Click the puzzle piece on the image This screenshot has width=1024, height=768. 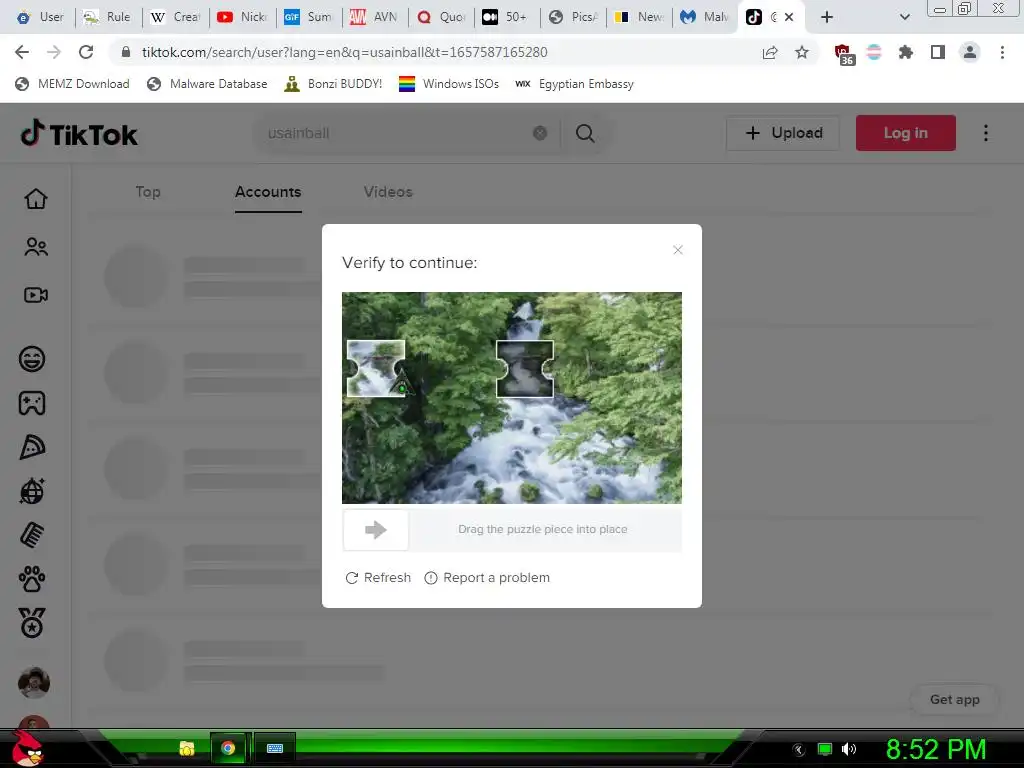point(376,368)
